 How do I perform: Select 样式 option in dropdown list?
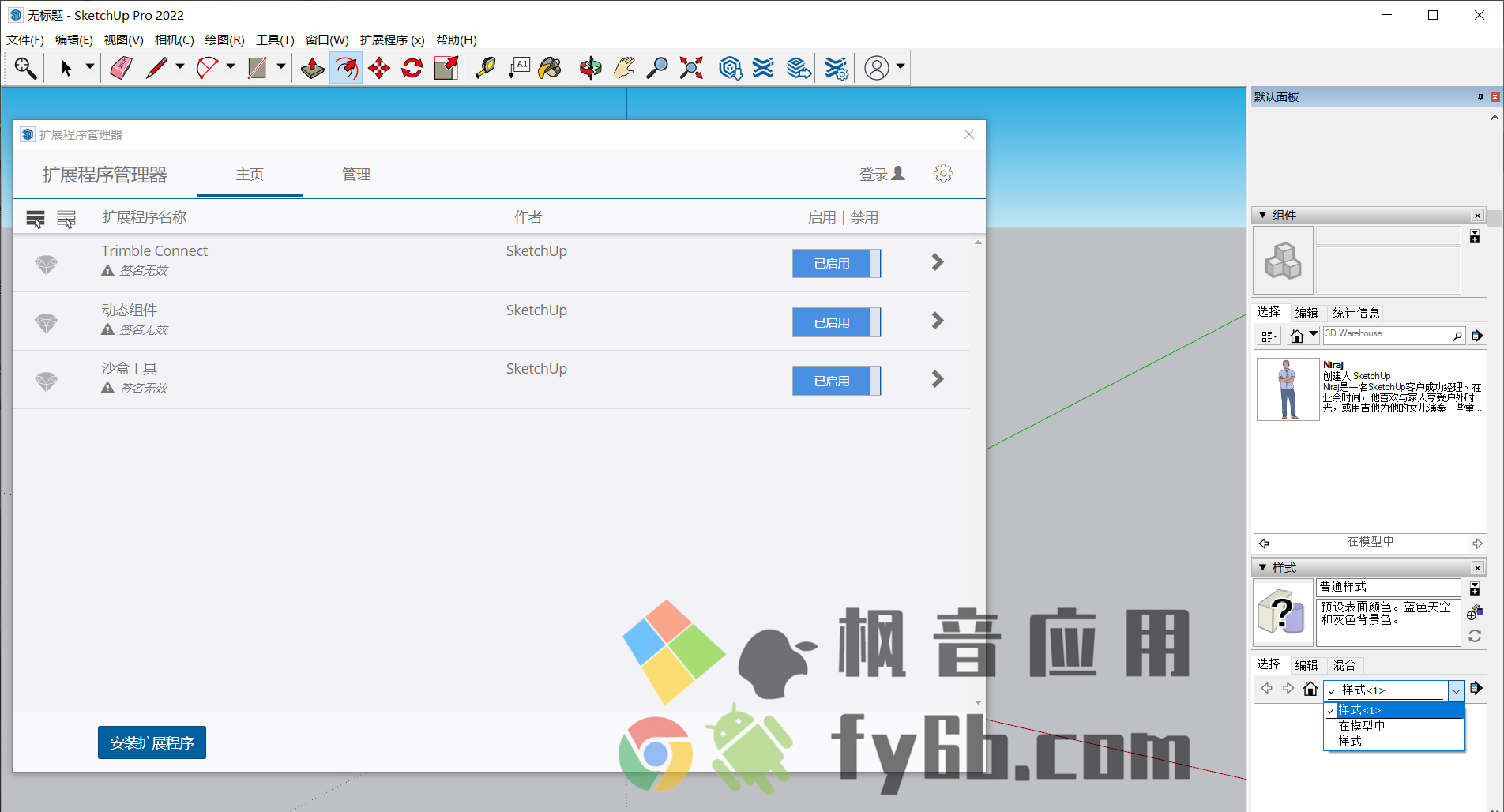pos(1394,742)
